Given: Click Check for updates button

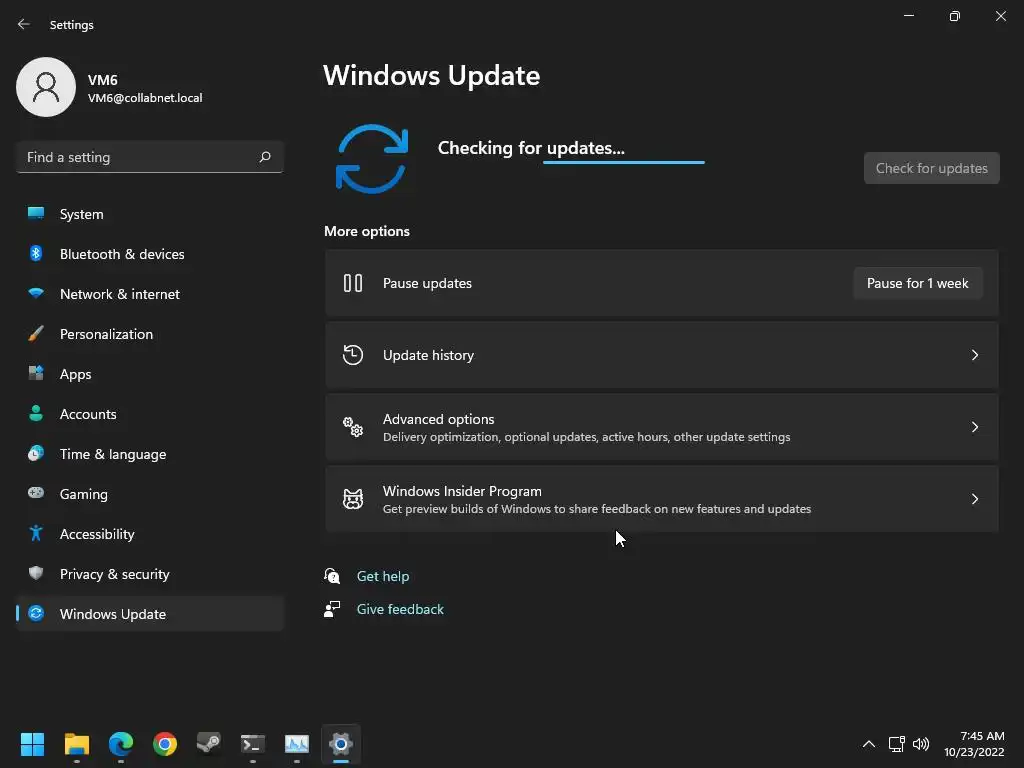Looking at the screenshot, I should 931,168.
